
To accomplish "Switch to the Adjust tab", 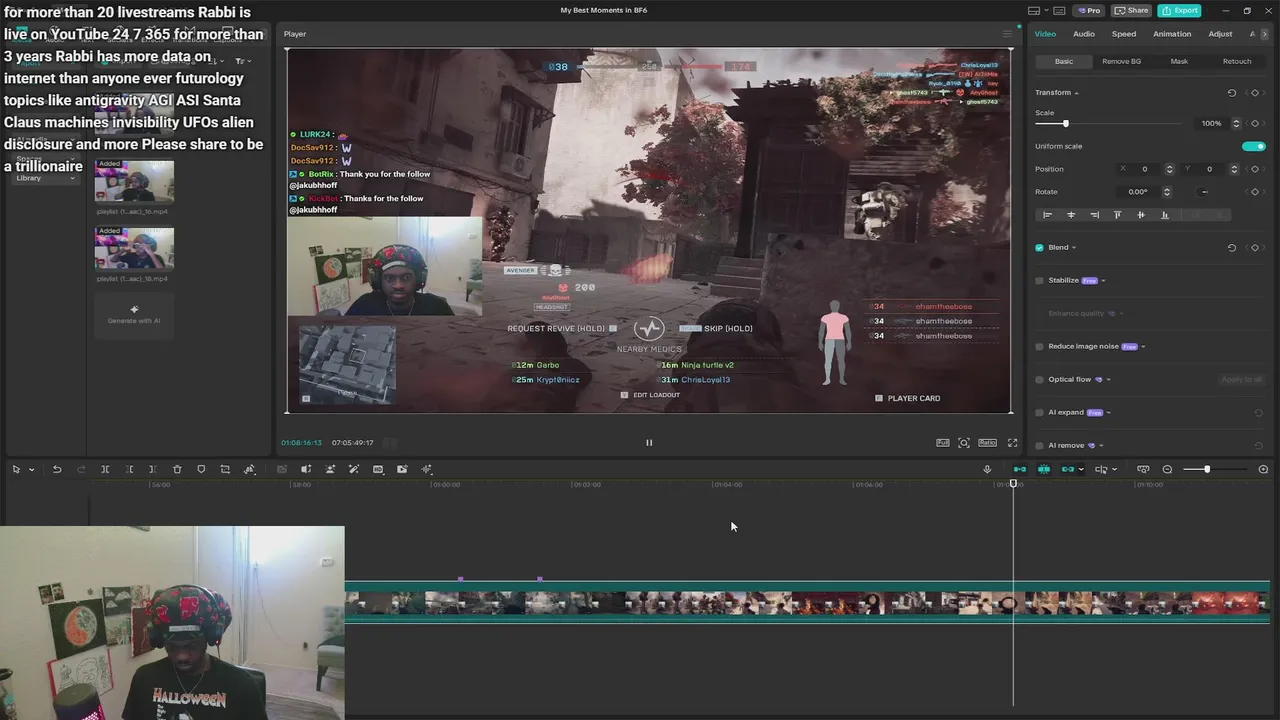I will tap(1220, 34).
